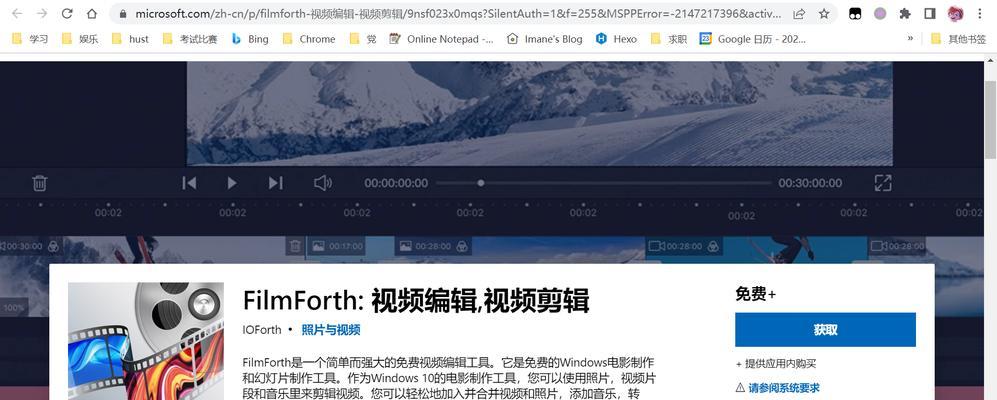This screenshot has width=997, height=400.
Task: Go back to the previous page
Action: (x=17, y=13)
